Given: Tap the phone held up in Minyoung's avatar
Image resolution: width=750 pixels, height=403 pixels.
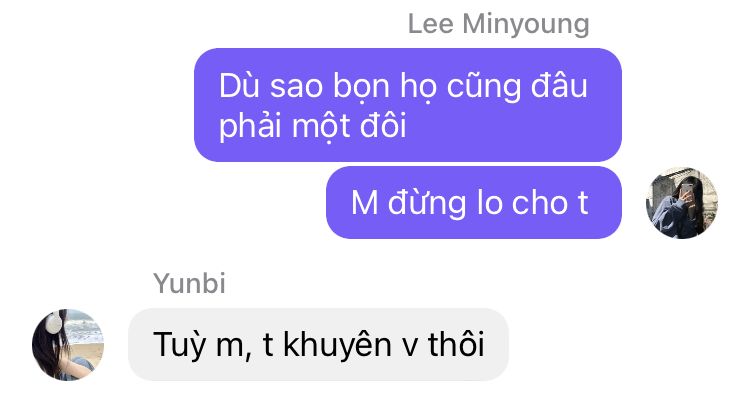Looking at the screenshot, I should coord(686,190).
